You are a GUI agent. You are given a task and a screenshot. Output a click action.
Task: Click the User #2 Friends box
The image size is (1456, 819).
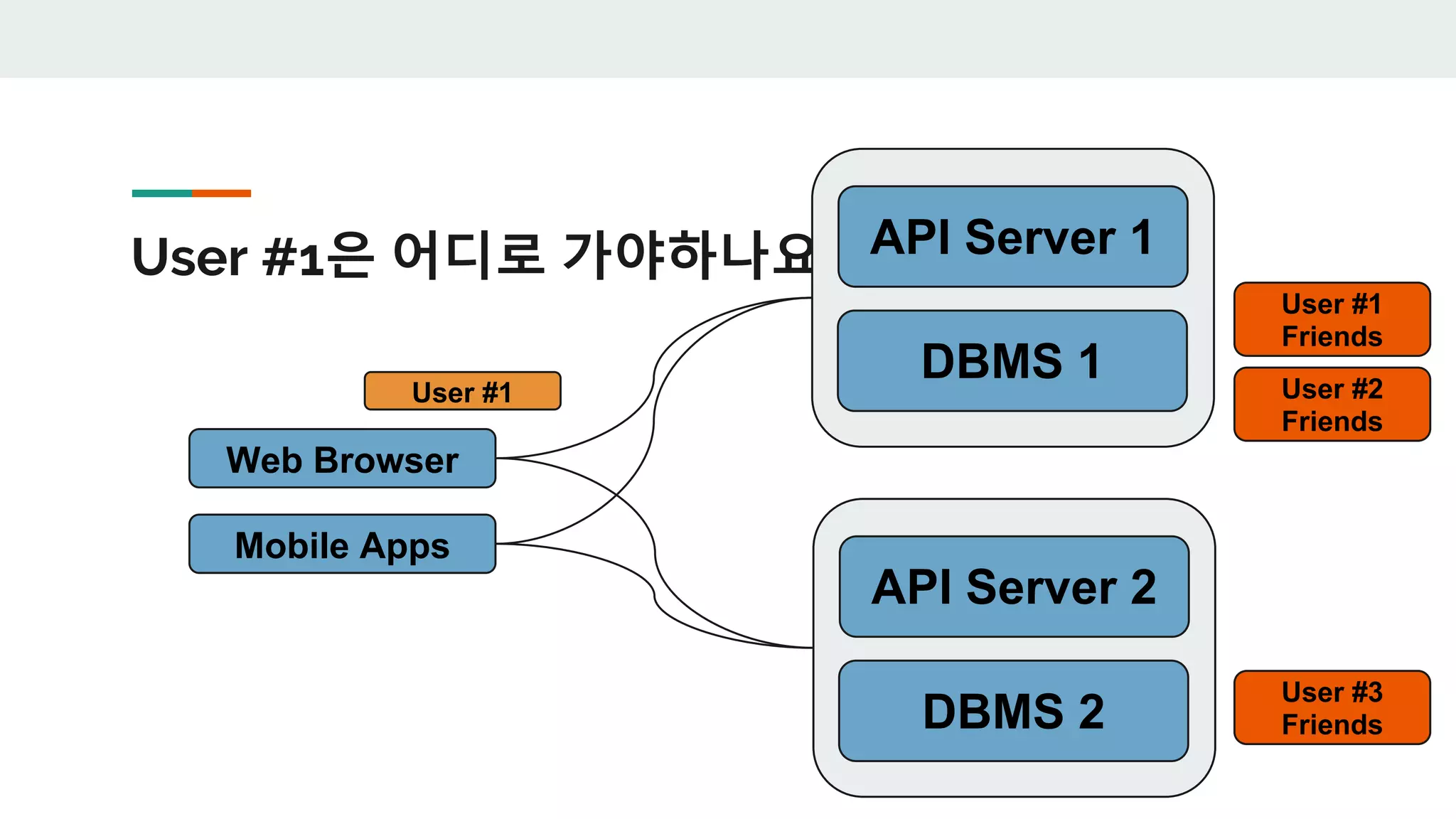[x=1332, y=404]
